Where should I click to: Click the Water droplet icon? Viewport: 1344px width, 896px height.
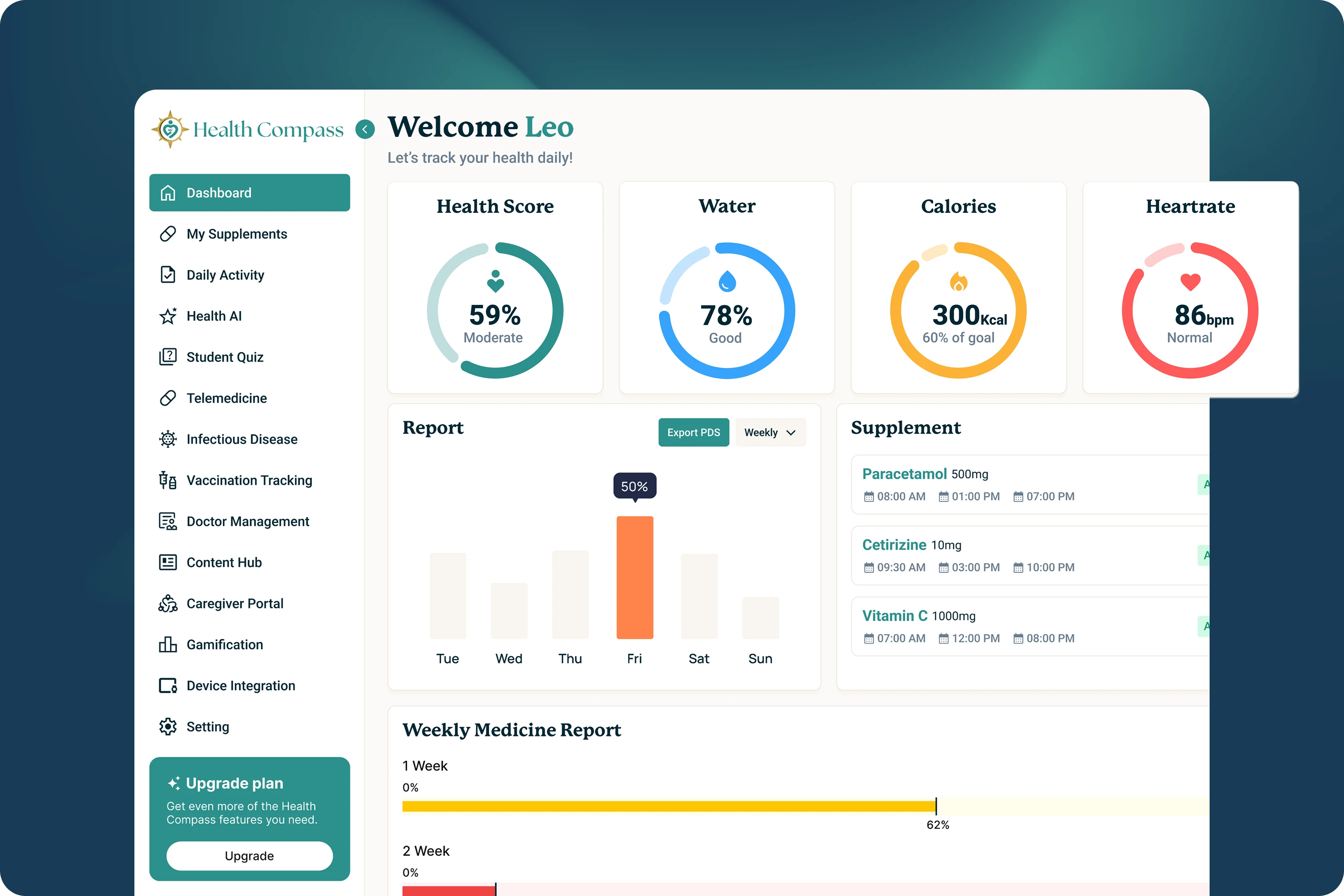click(x=727, y=281)
